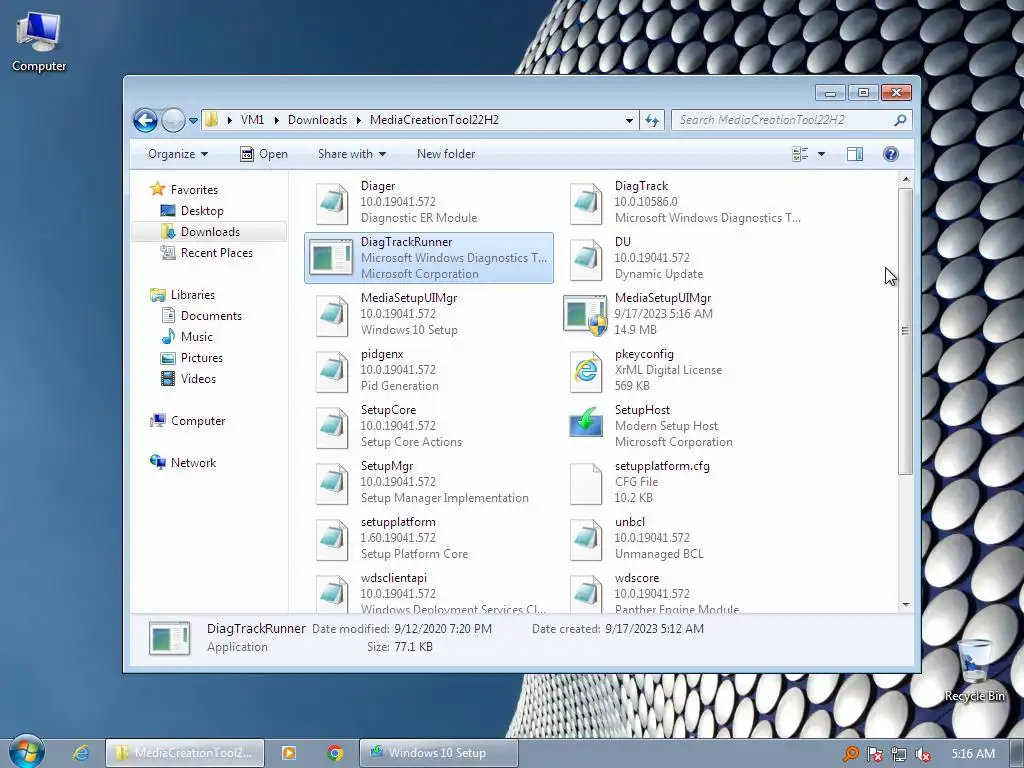Click the Action Center flag tray icon
The height and width of the screenshot is (768, 1024).
click(x=874, y=754)
